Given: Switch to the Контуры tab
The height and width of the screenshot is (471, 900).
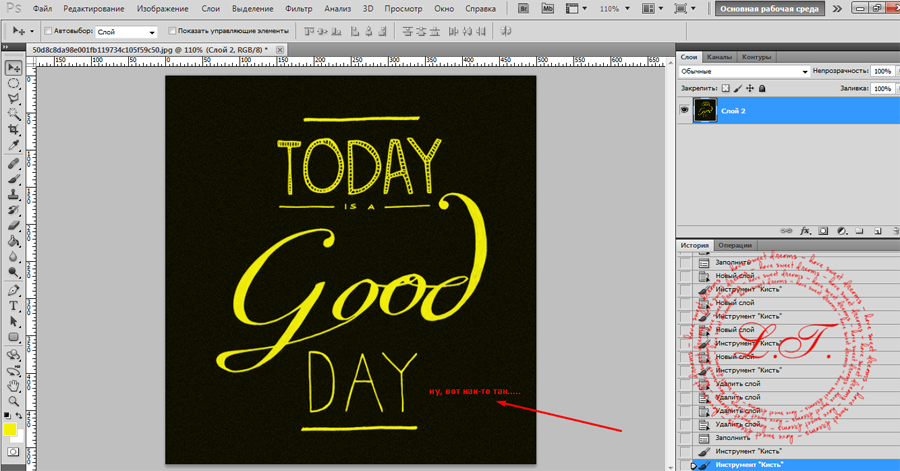Looking at the screenshot, I should [756, 57].
